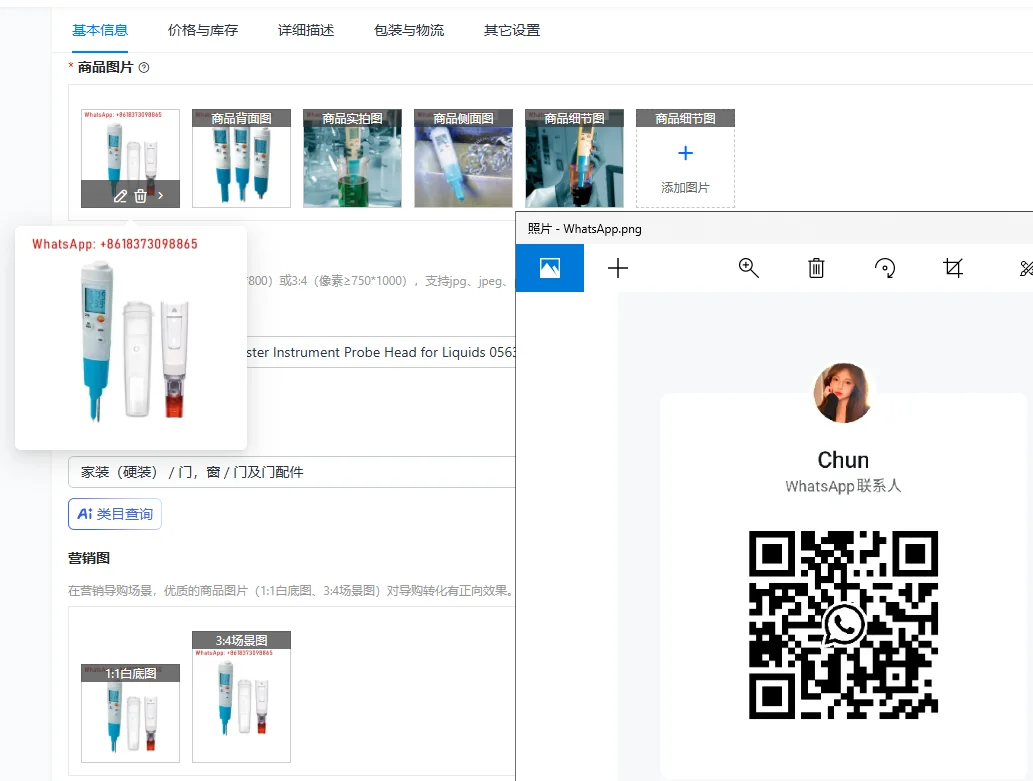
Task: Switch to the 价格与库存 tab
Action: [x=203, y=30]
